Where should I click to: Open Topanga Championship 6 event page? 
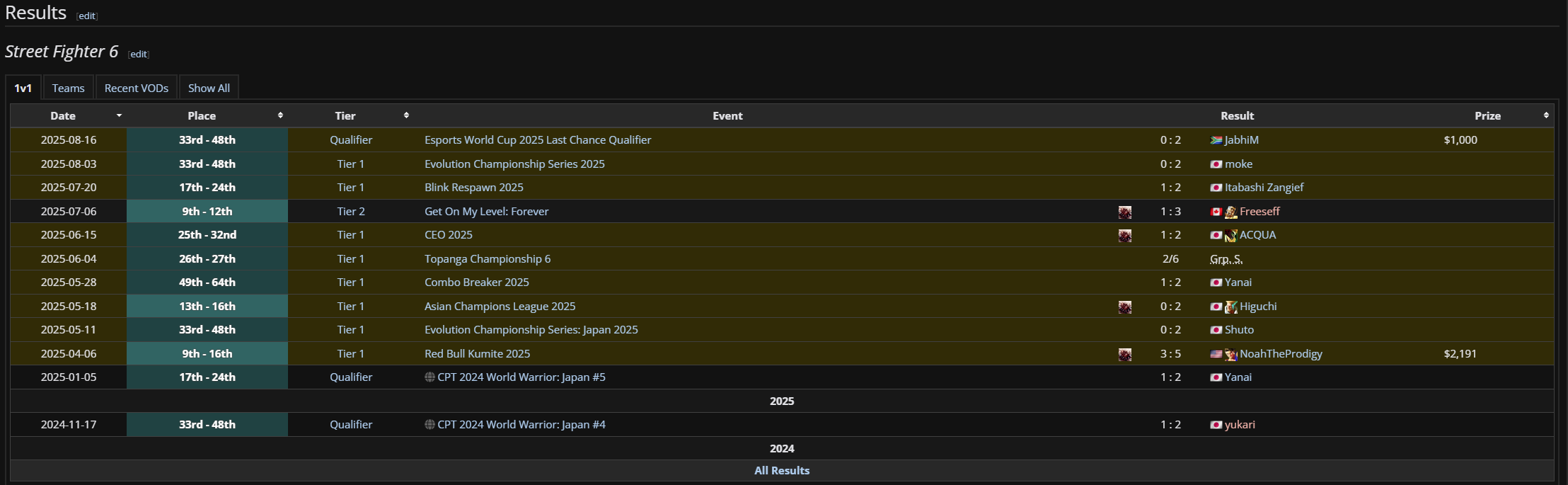click(488, 259)
